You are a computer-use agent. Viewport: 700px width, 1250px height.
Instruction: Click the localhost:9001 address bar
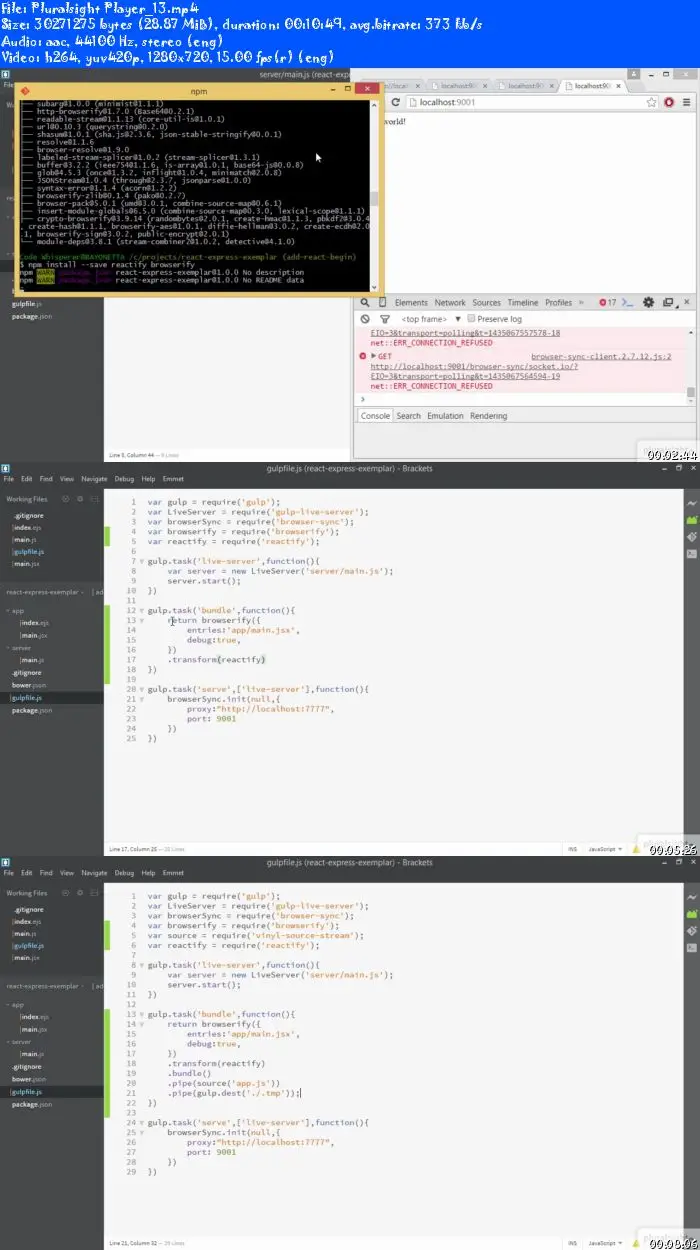(530, 102)
